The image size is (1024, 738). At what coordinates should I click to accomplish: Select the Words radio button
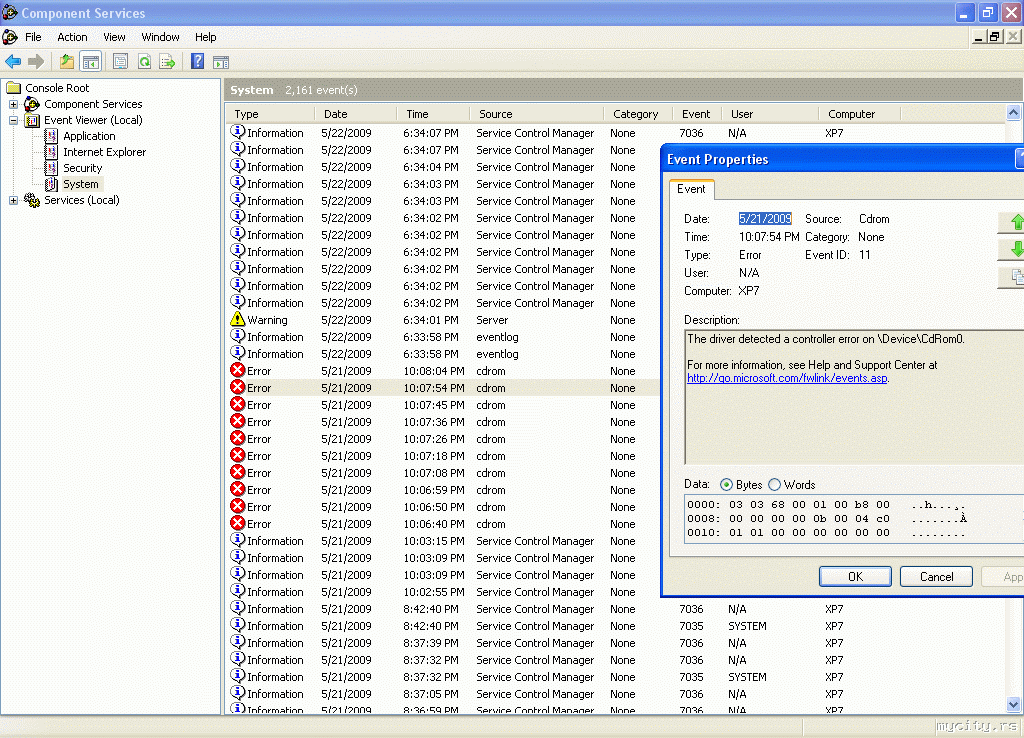775,485
